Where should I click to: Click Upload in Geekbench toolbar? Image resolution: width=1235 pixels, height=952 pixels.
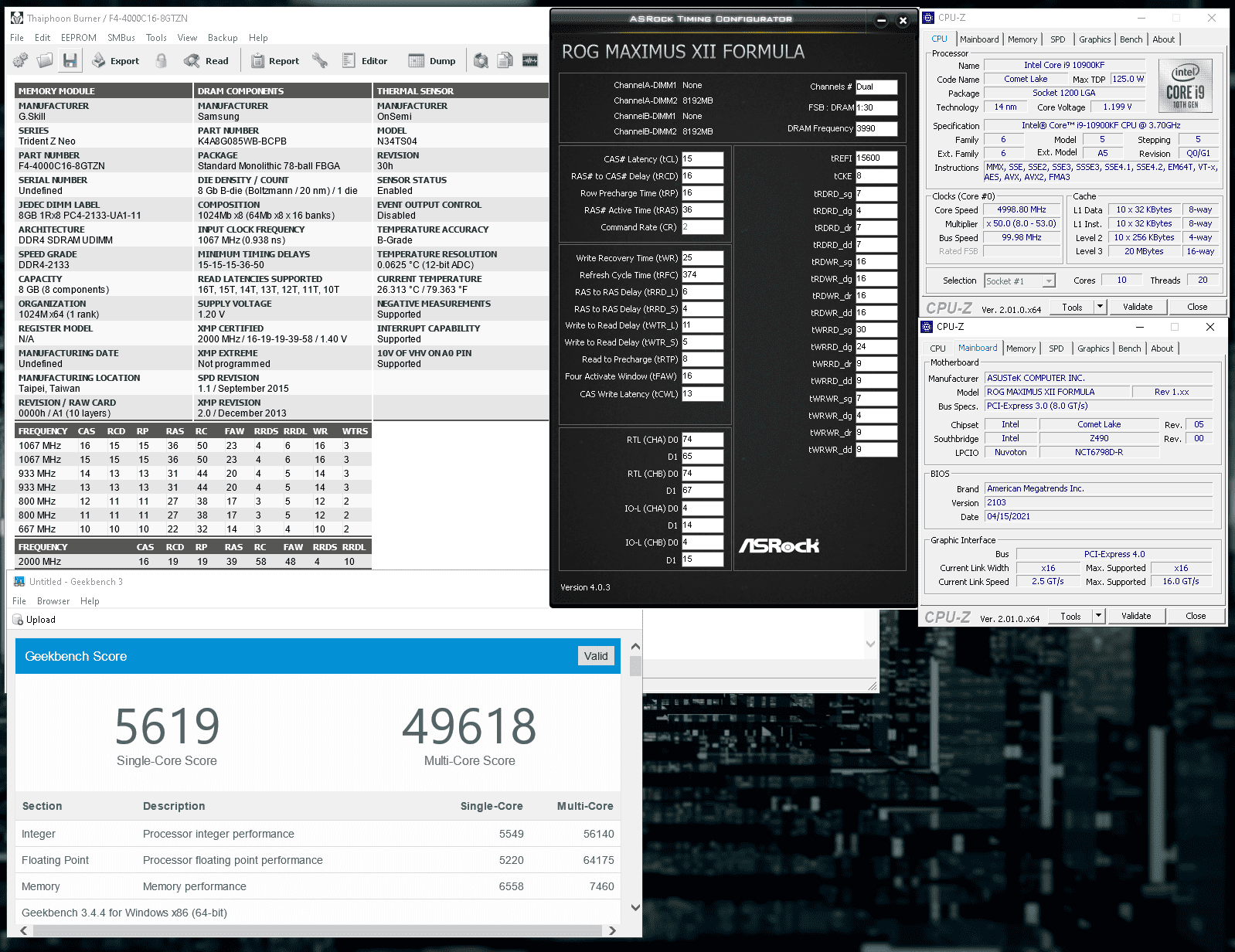[x=34, y=620]
